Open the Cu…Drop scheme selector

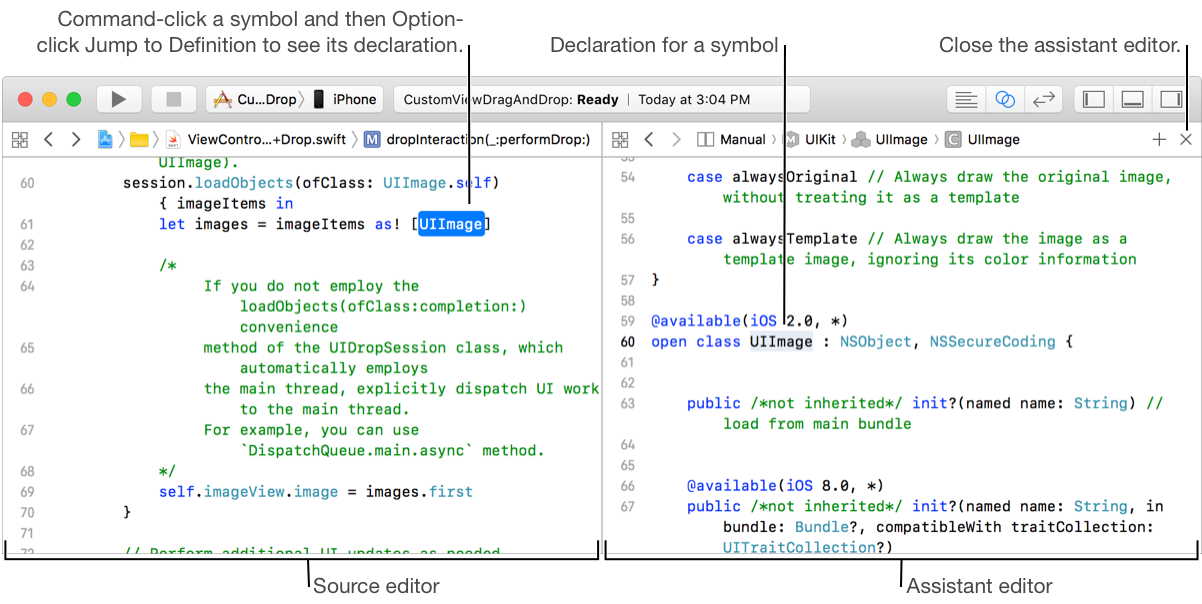(255, 99)
